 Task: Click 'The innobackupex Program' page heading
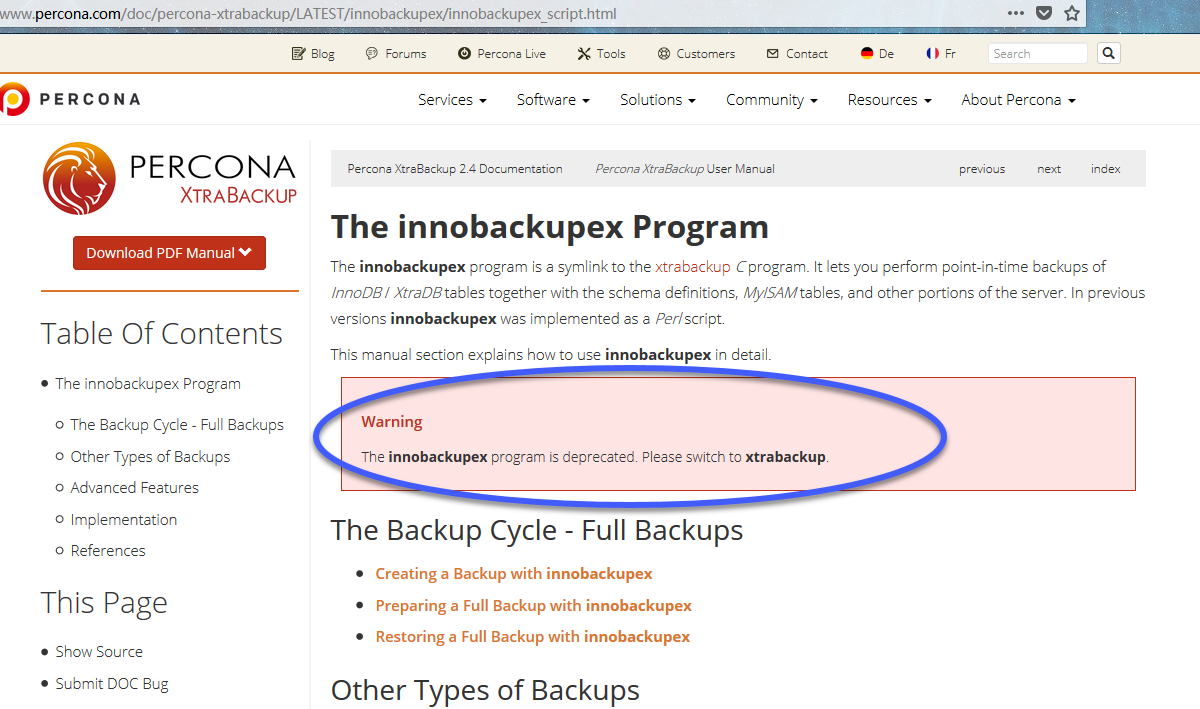(550, 227)
